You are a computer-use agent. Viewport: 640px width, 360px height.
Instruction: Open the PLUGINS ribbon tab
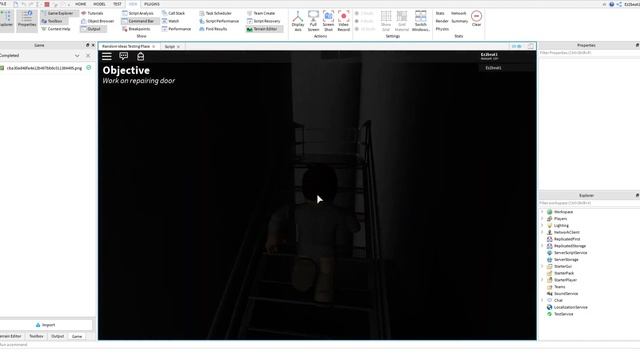[x=151, y=4]
